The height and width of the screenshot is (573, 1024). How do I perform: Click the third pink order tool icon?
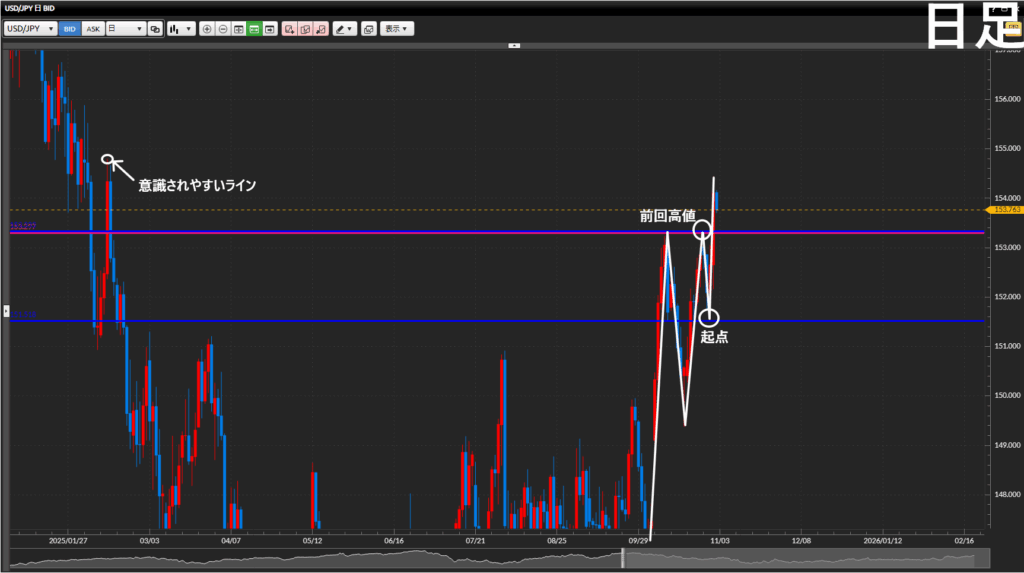pos(319,29)
